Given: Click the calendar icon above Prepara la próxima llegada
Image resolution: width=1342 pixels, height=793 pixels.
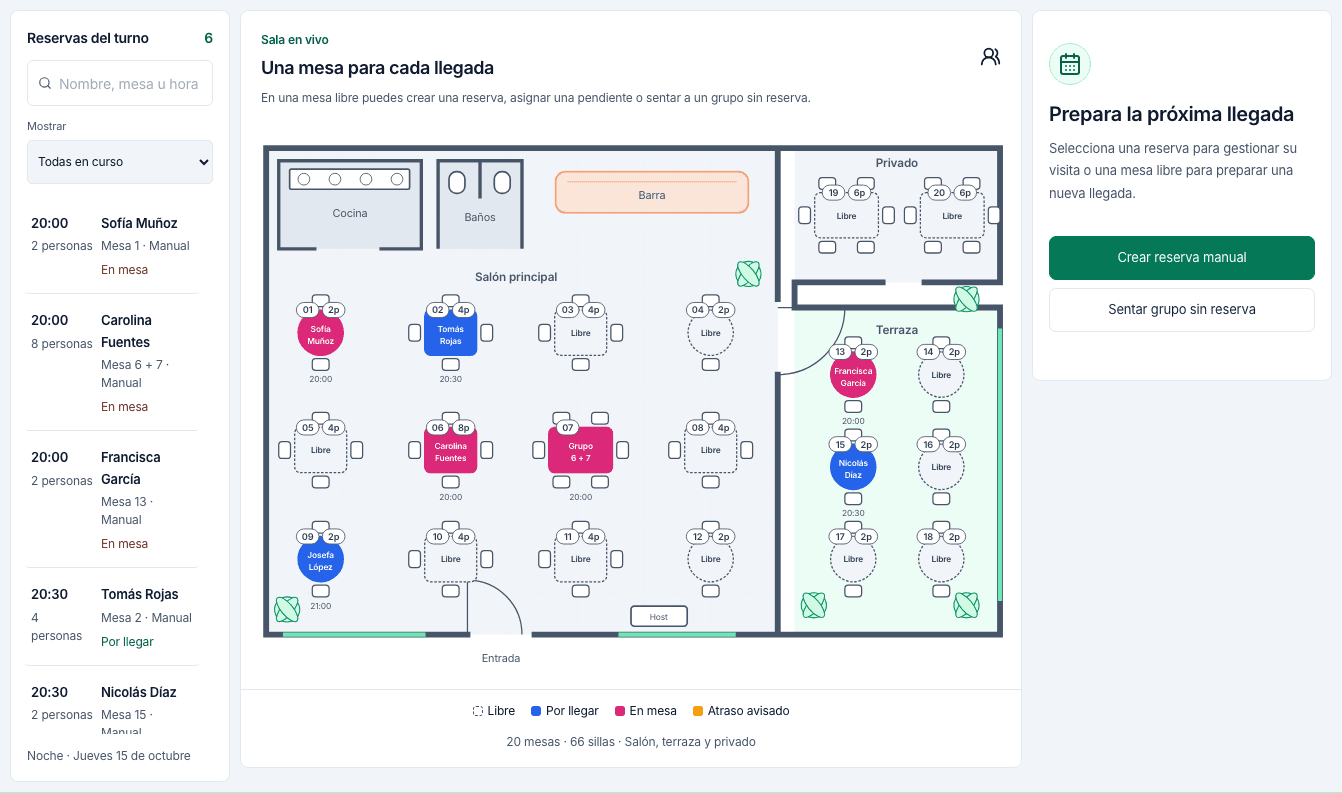Looking at the screenshot, I should [1070, 64].
